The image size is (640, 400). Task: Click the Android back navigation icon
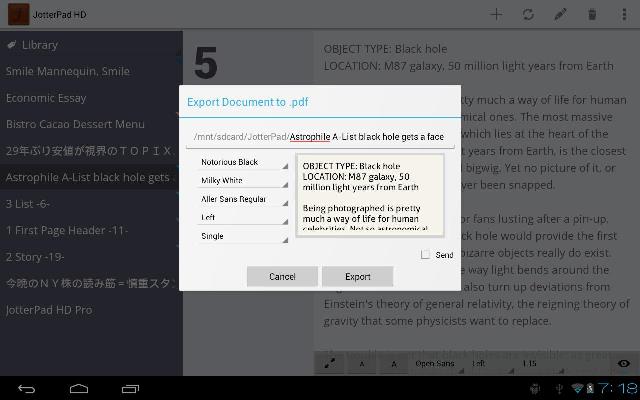tap(27, 389)
